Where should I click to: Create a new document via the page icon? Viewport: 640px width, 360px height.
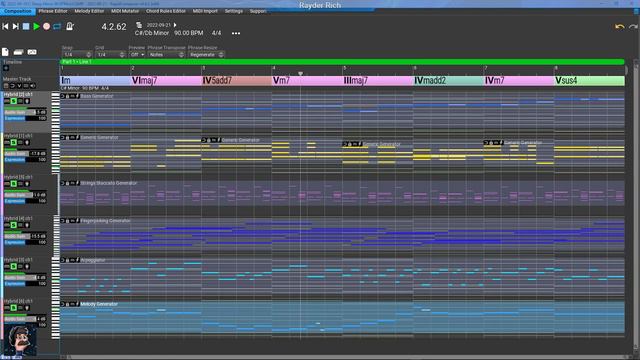click(5, 52)
